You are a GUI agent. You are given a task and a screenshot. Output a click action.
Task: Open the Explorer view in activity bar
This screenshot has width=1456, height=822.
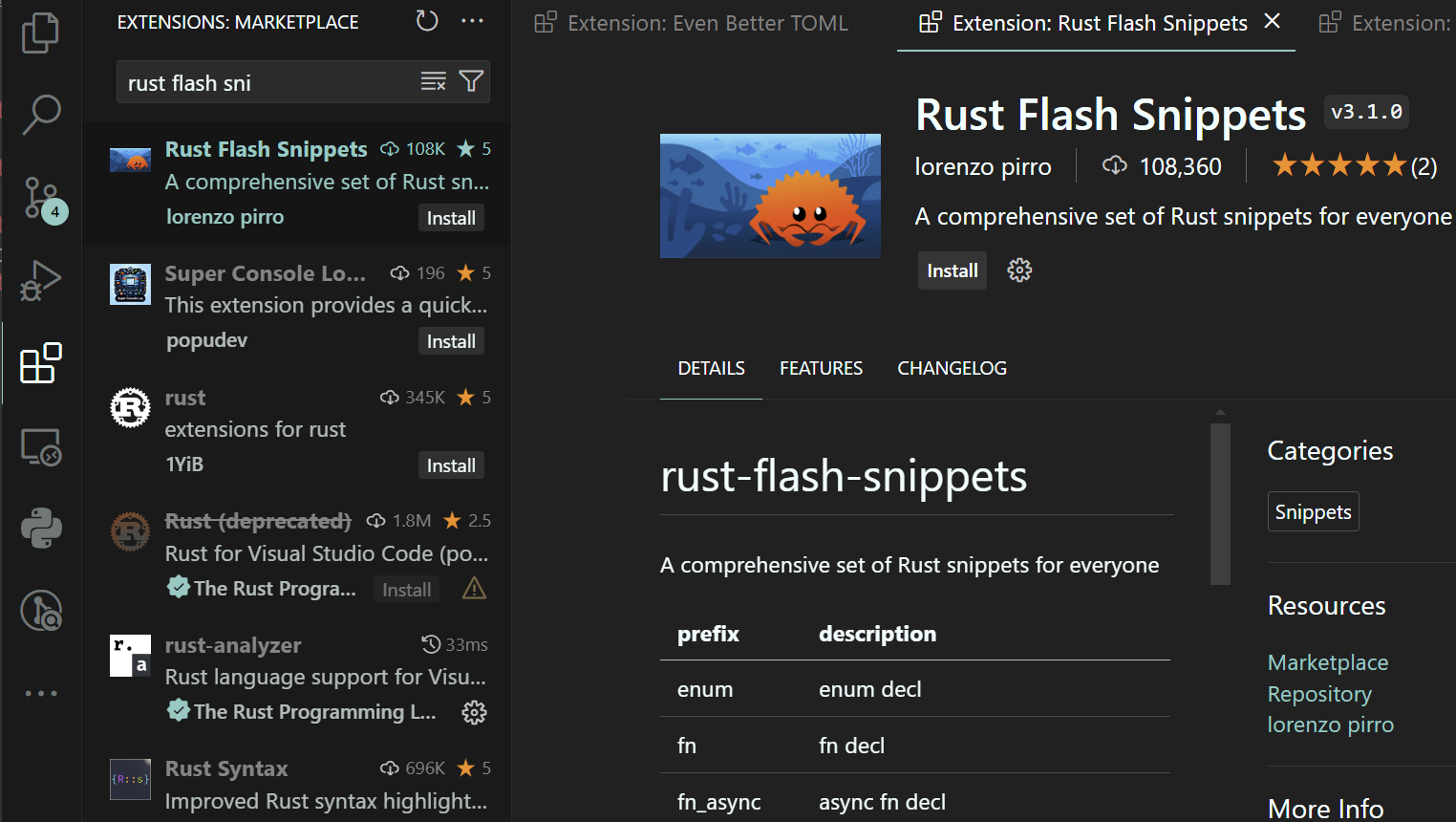[40, 32]
